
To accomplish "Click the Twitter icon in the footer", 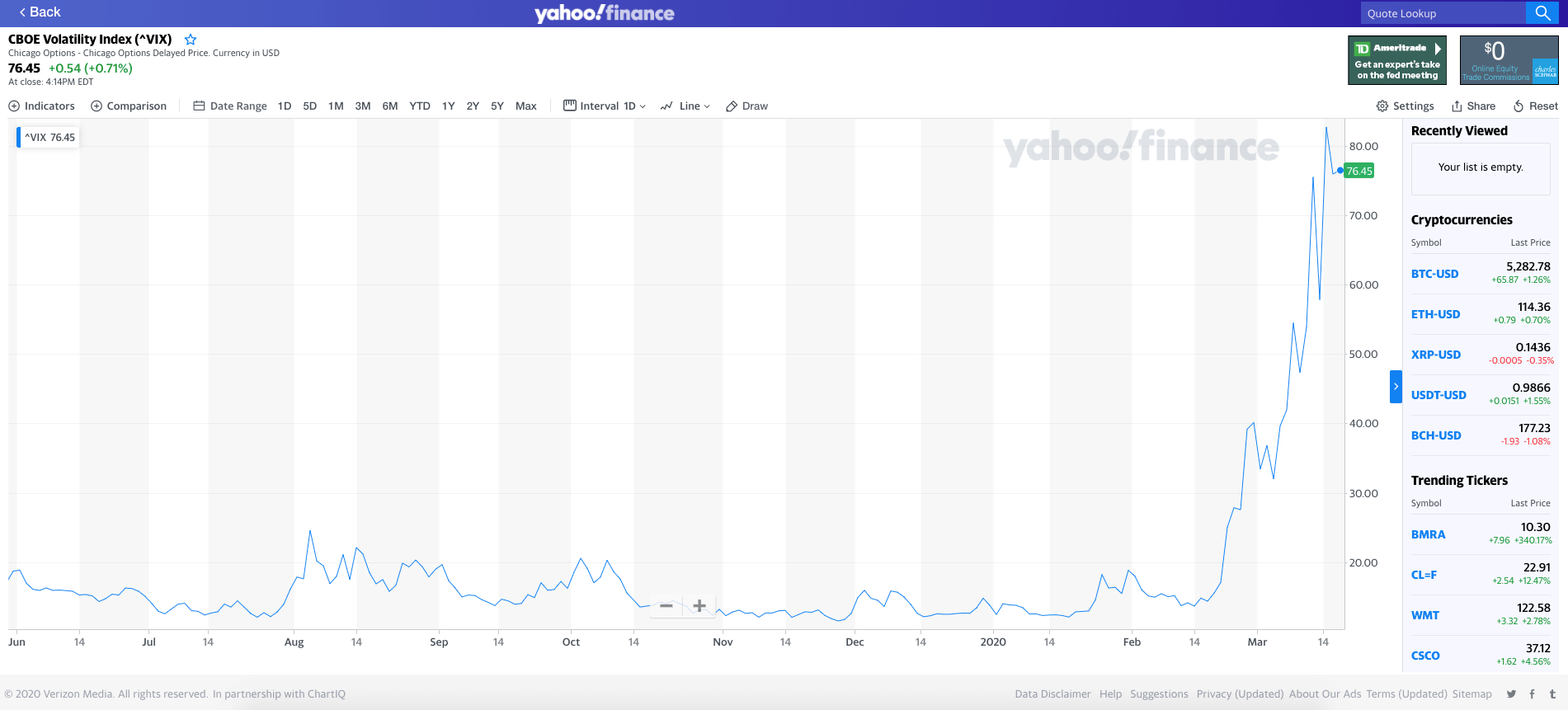I will click(1512, 694).
